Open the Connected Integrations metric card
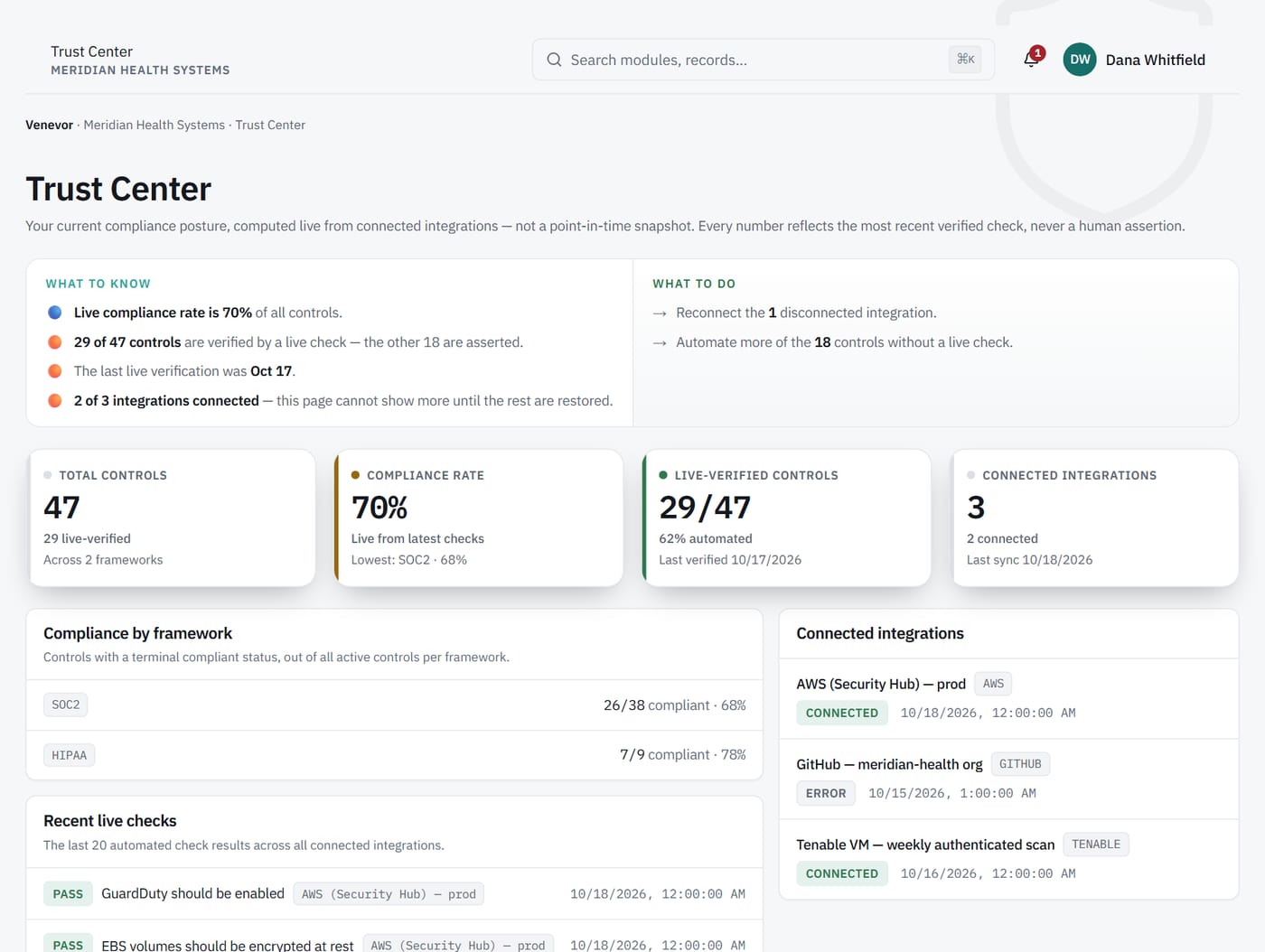The height and width of the screenshot is (952, 1265). point(1095,518)
